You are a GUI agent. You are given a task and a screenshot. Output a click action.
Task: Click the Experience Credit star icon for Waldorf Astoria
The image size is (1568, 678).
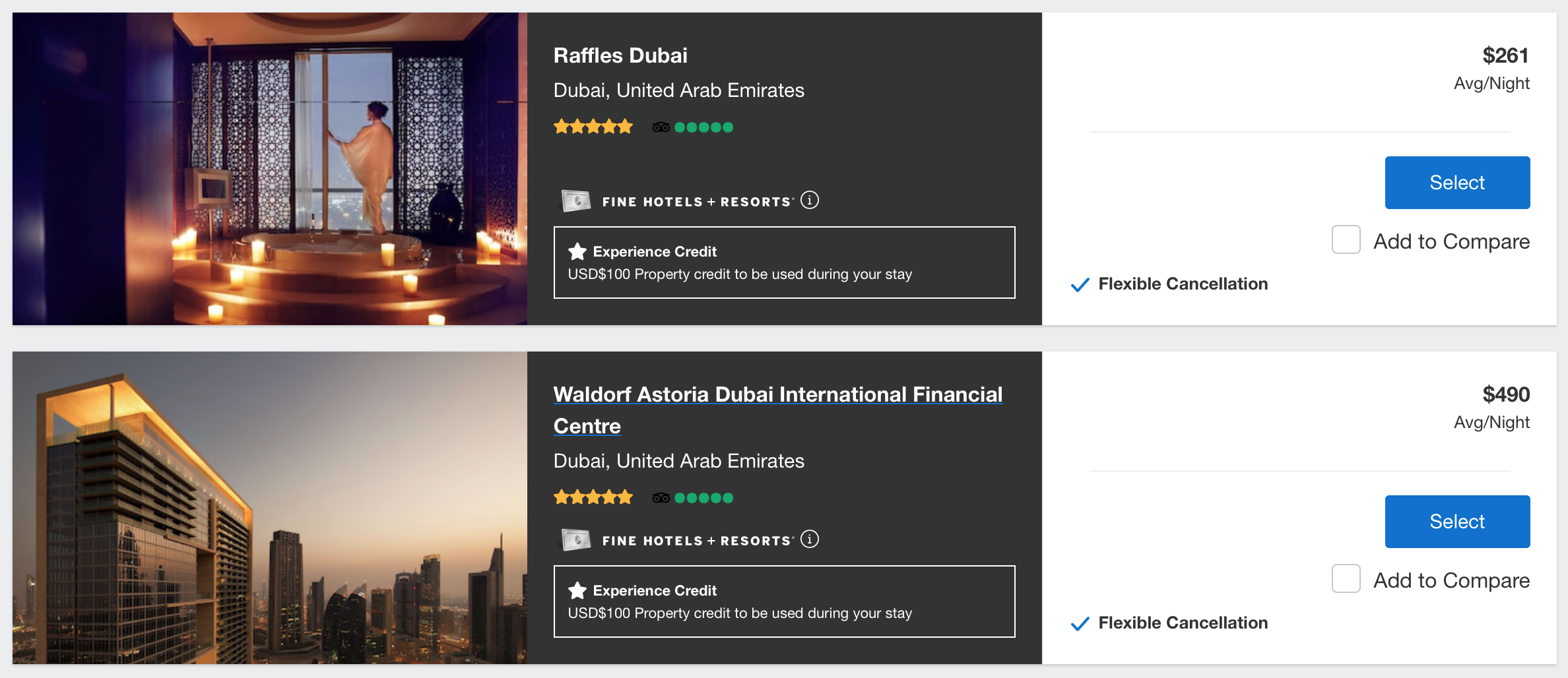click(577, 590)
